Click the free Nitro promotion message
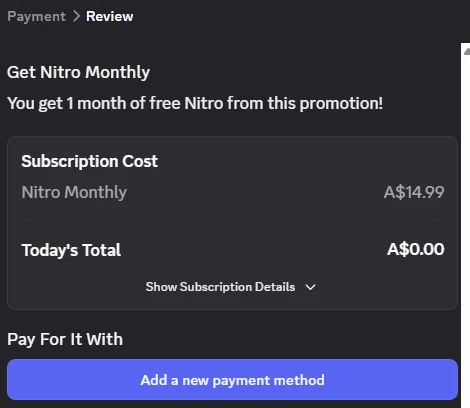 195,103
